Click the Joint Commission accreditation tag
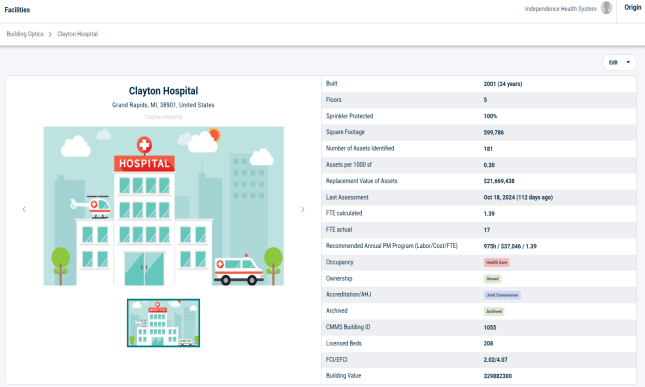The width and height of the screenshot is (645, 387). coord(502,295)
